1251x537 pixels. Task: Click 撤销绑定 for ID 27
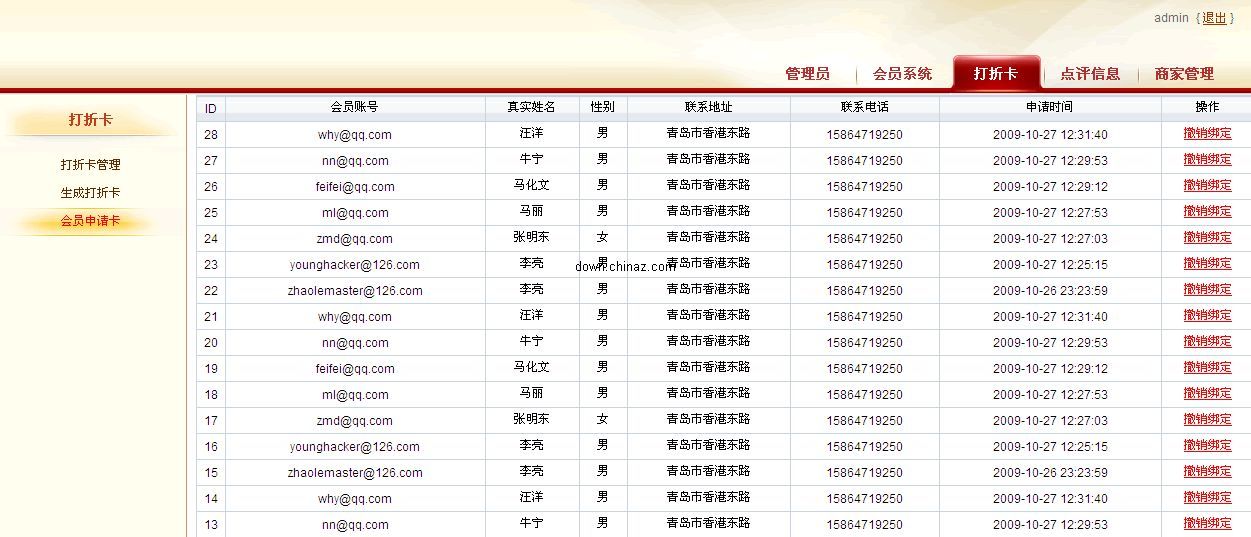click(1207, 159)
